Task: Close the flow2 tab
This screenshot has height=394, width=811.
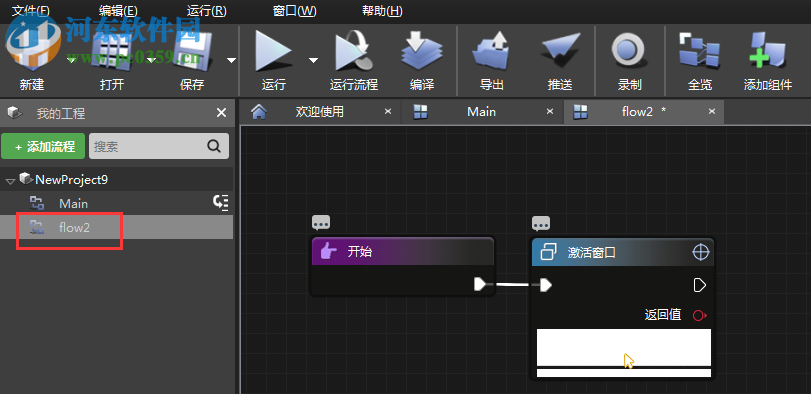Action: click(712, 112)
